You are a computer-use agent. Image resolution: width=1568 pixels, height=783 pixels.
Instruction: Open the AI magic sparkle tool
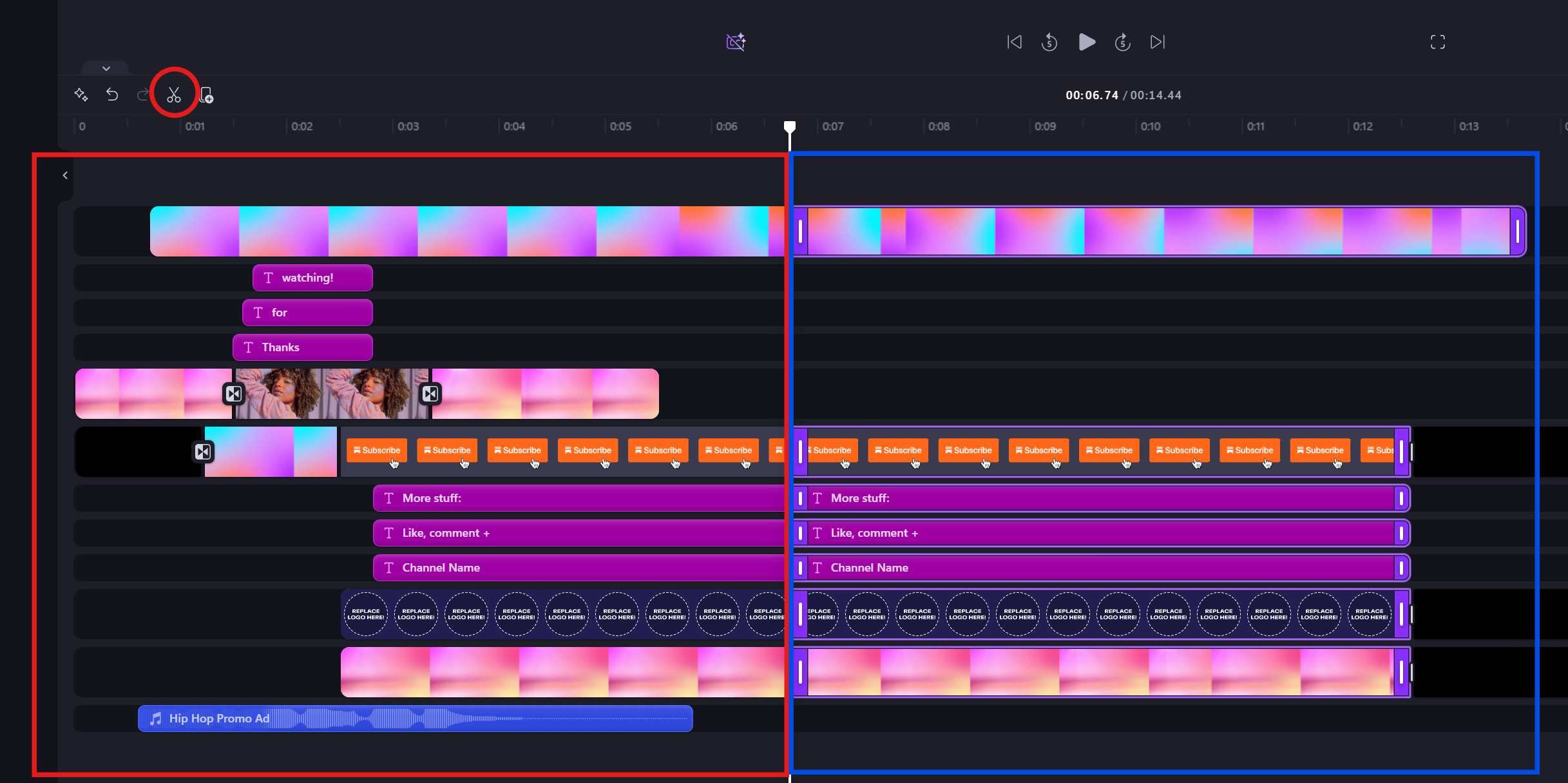(x=81, y=95)
